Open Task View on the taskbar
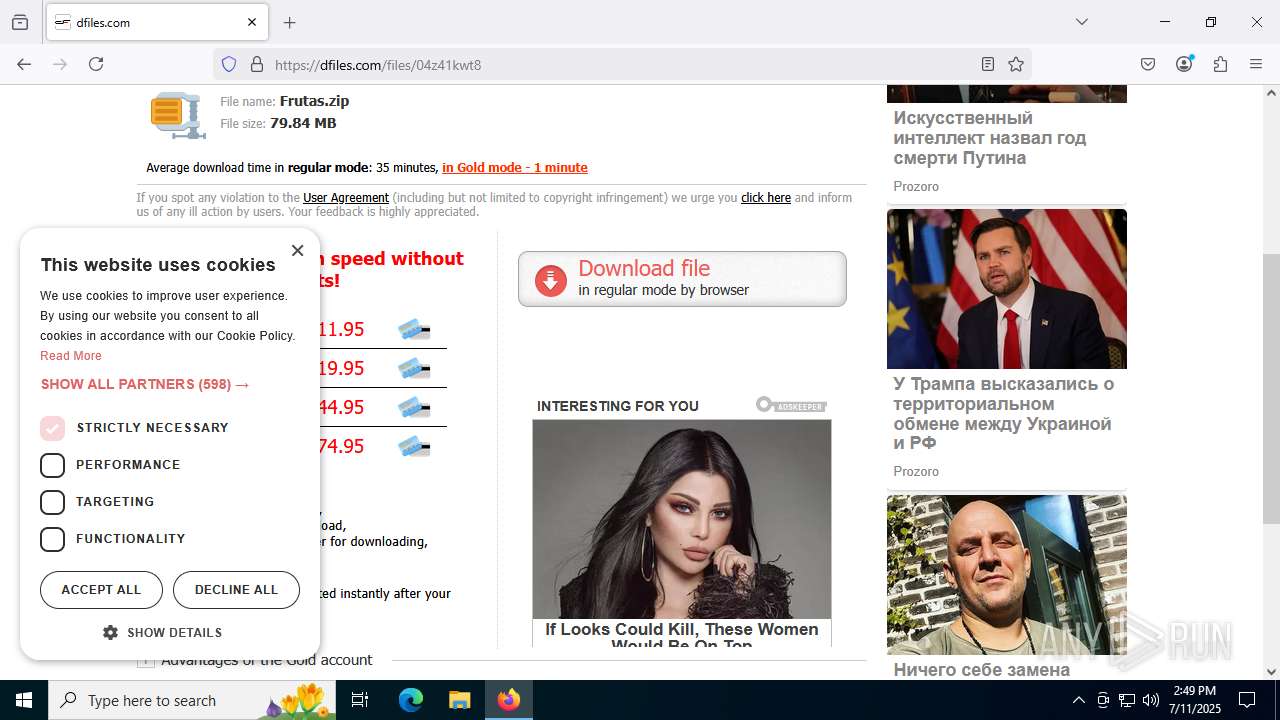This screenshot has width=1280, height=720. pyautogui.click(x=360, y=700)
